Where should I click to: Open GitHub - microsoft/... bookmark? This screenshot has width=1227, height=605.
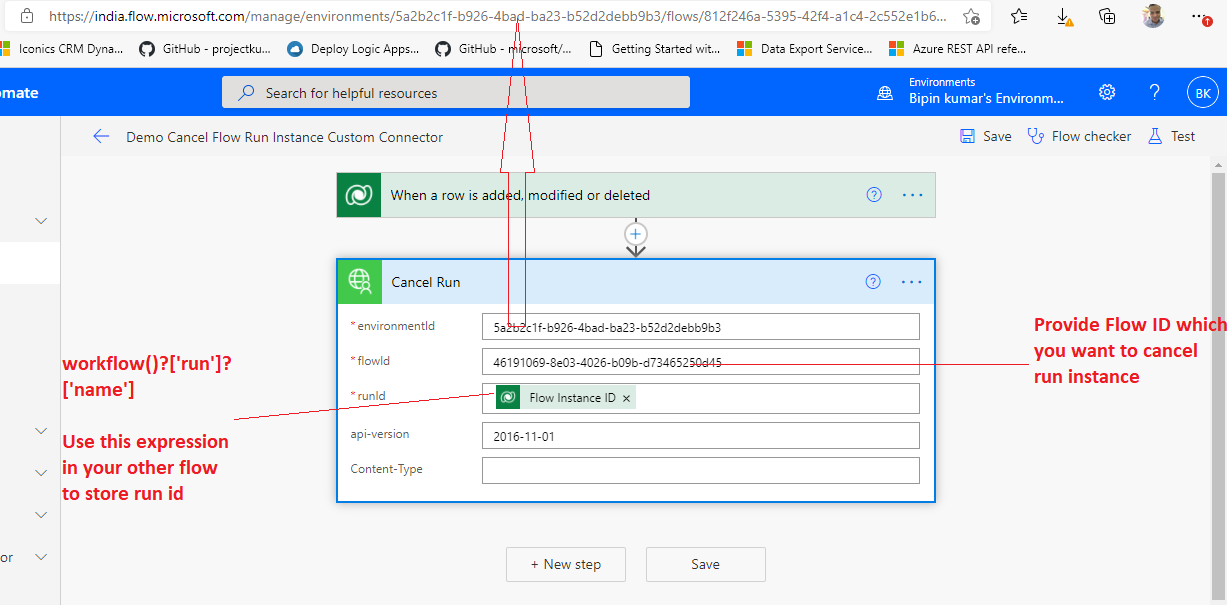pos(504,48)
